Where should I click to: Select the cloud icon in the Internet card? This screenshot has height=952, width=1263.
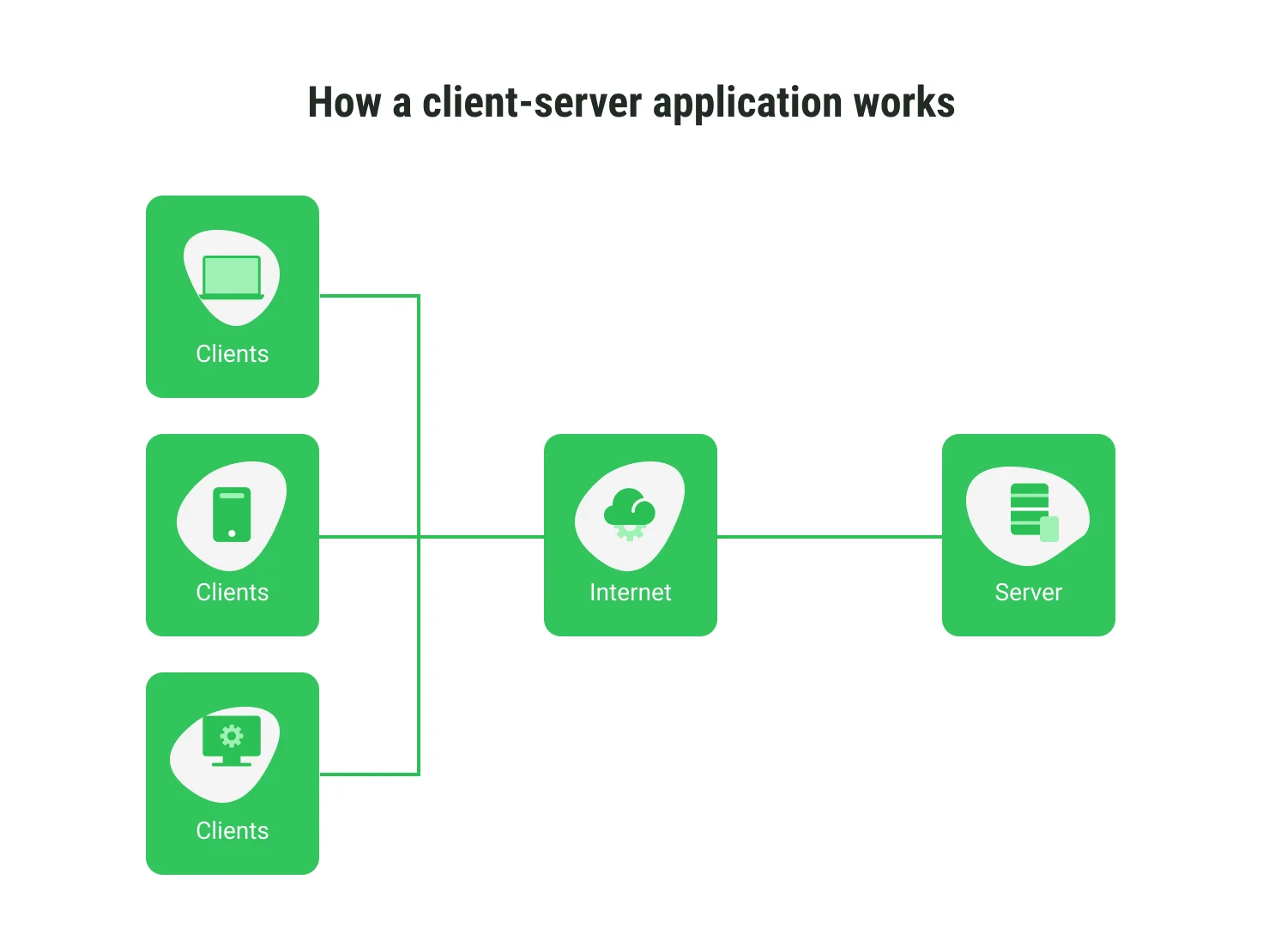pos(630,508)
